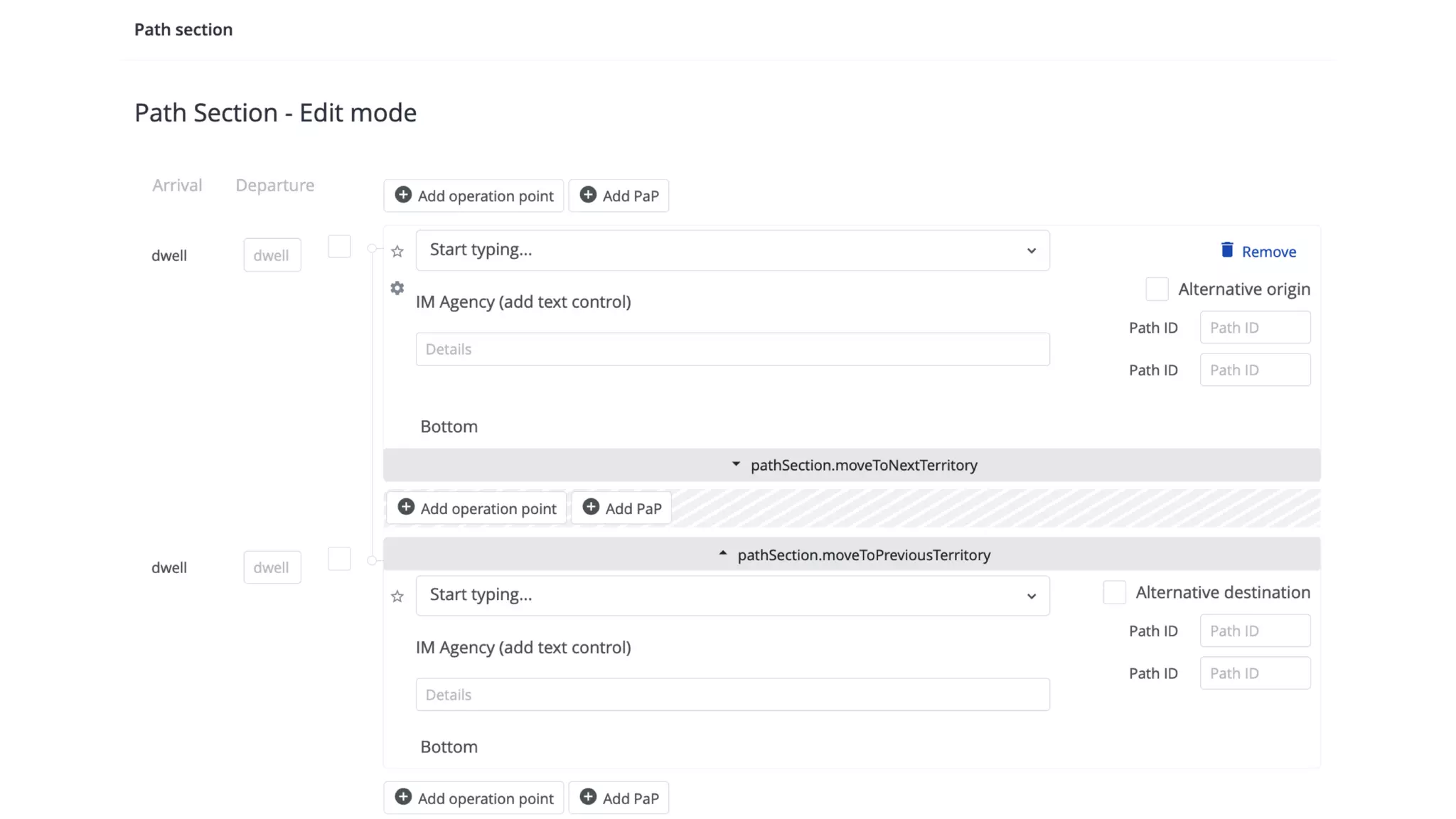Enable the Alternative origin checkbox
Image resolution: width=1456 pixels, height=819 pixels.
click(1157, 289)
